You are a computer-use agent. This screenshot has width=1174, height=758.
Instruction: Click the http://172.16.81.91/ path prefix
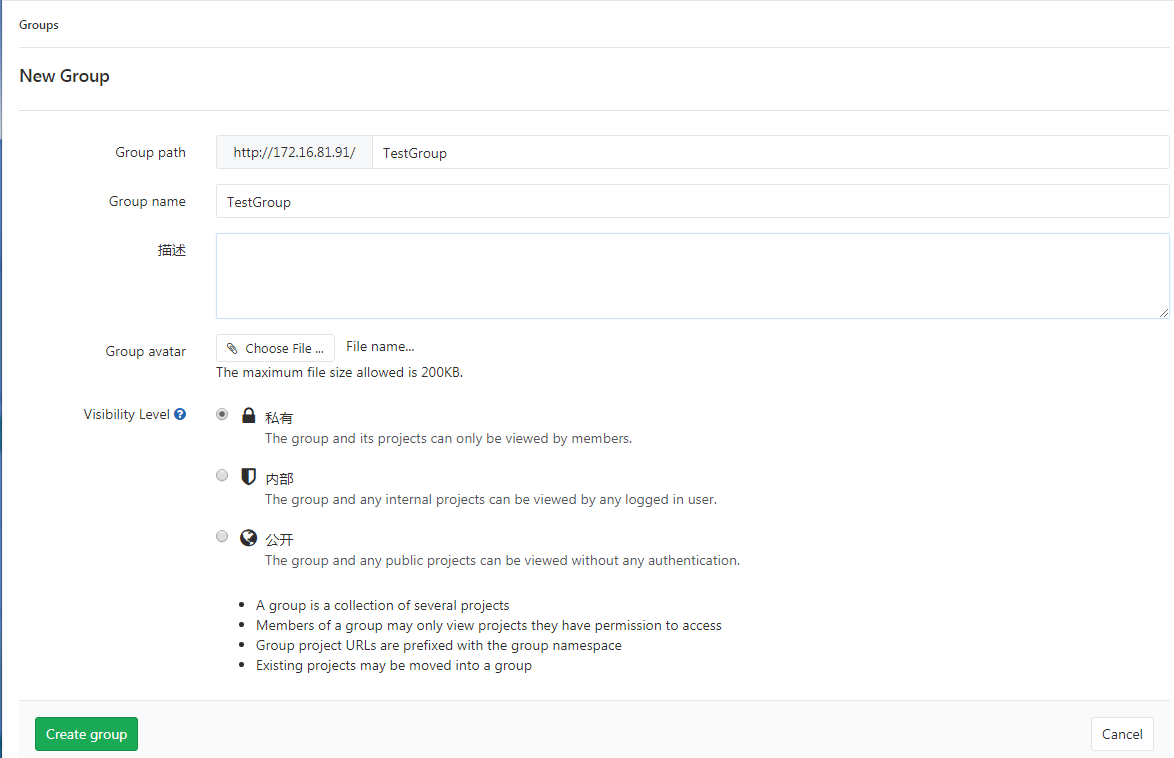(293, 152)
